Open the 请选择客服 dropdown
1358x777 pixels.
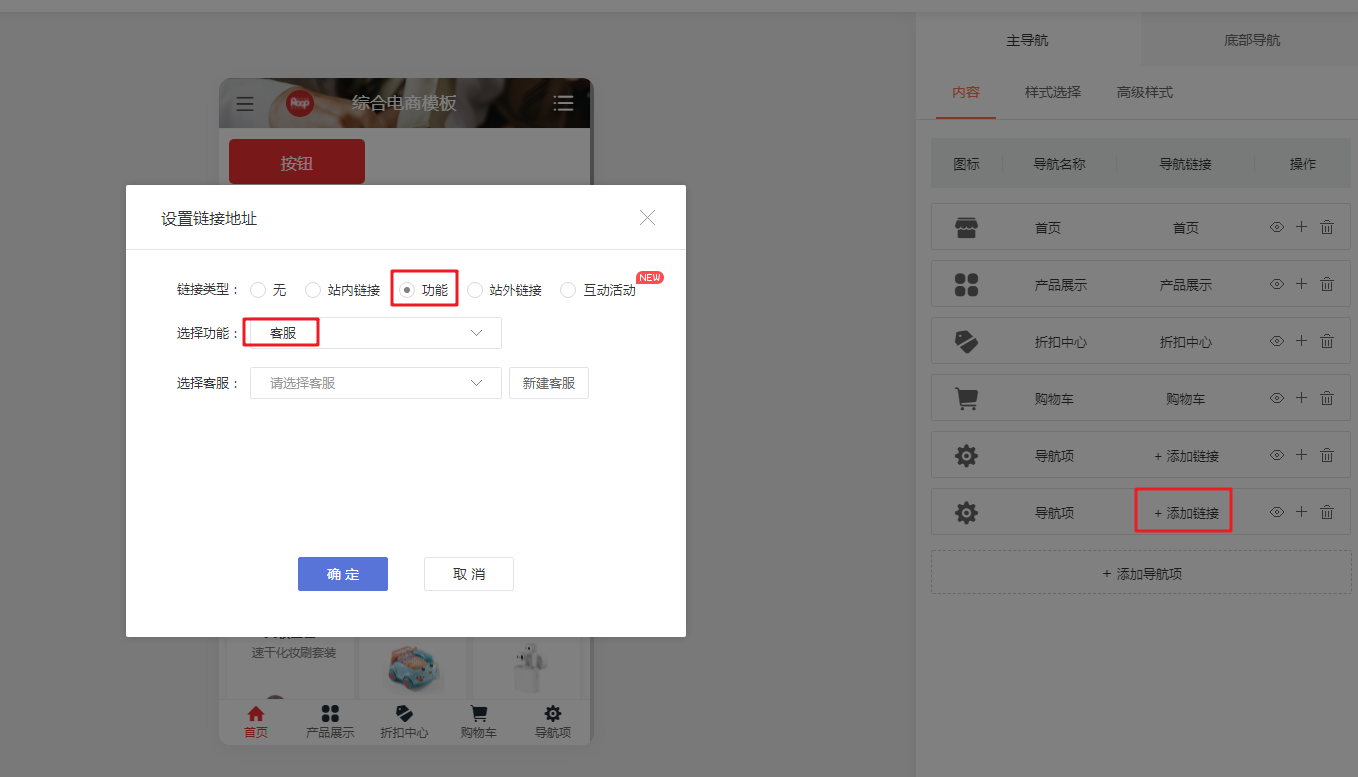click(x=376, y=383)
